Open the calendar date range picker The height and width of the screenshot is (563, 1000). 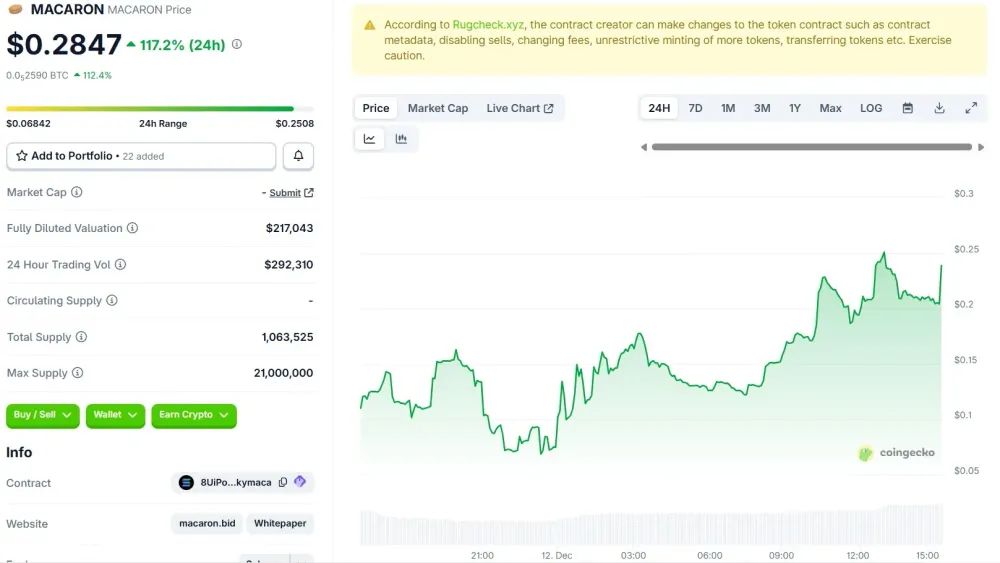point(907,108)
